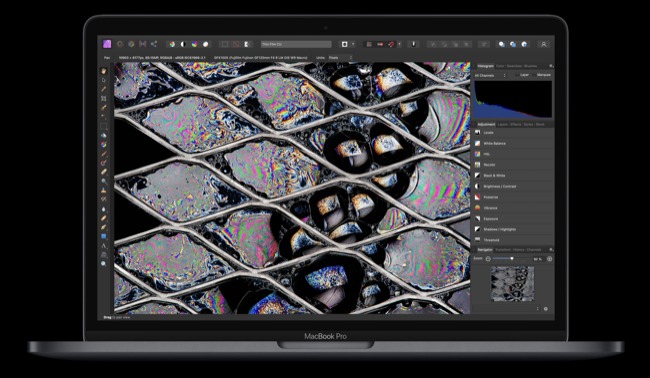Click the Navigator preview thumbnail
Image resolution: width=650 pixels, height=378 pixels.
(x=512, y=284)
